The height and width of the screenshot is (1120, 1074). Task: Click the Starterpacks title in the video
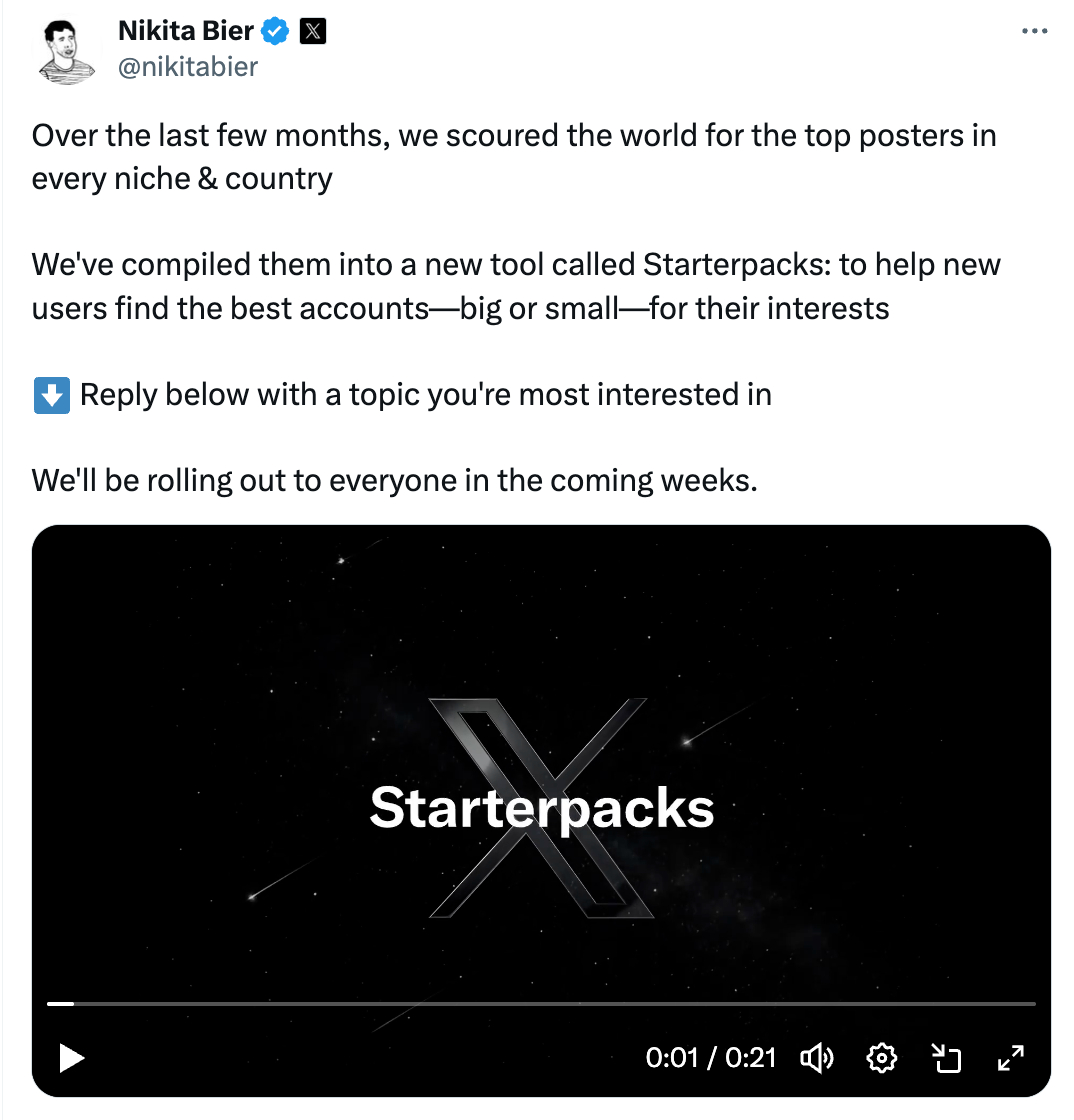(x=541, y=808)
